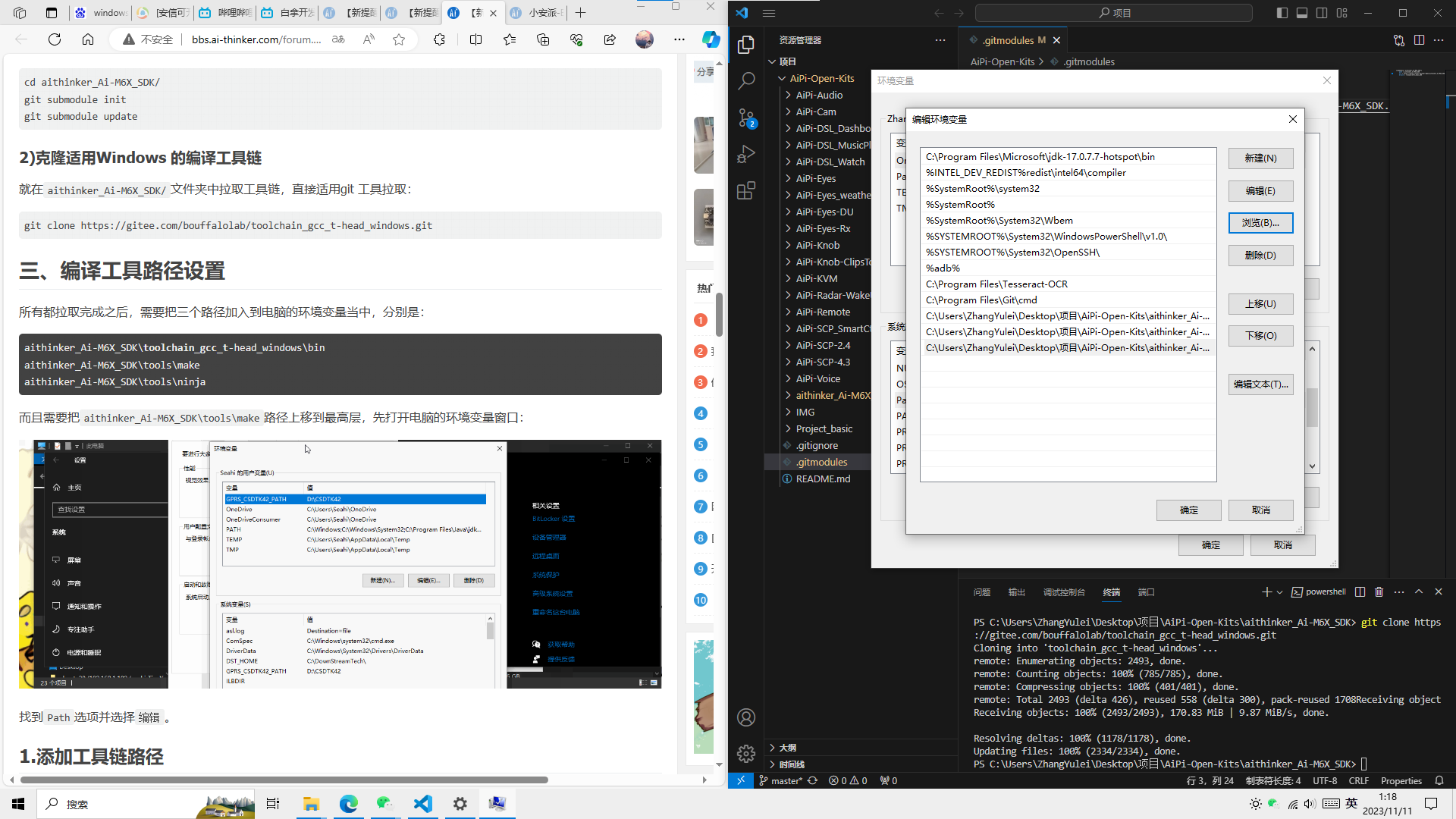Click the browser page vertical scrollbar
Viewport: 1456px width, 819px height.
tap(719, 314)
